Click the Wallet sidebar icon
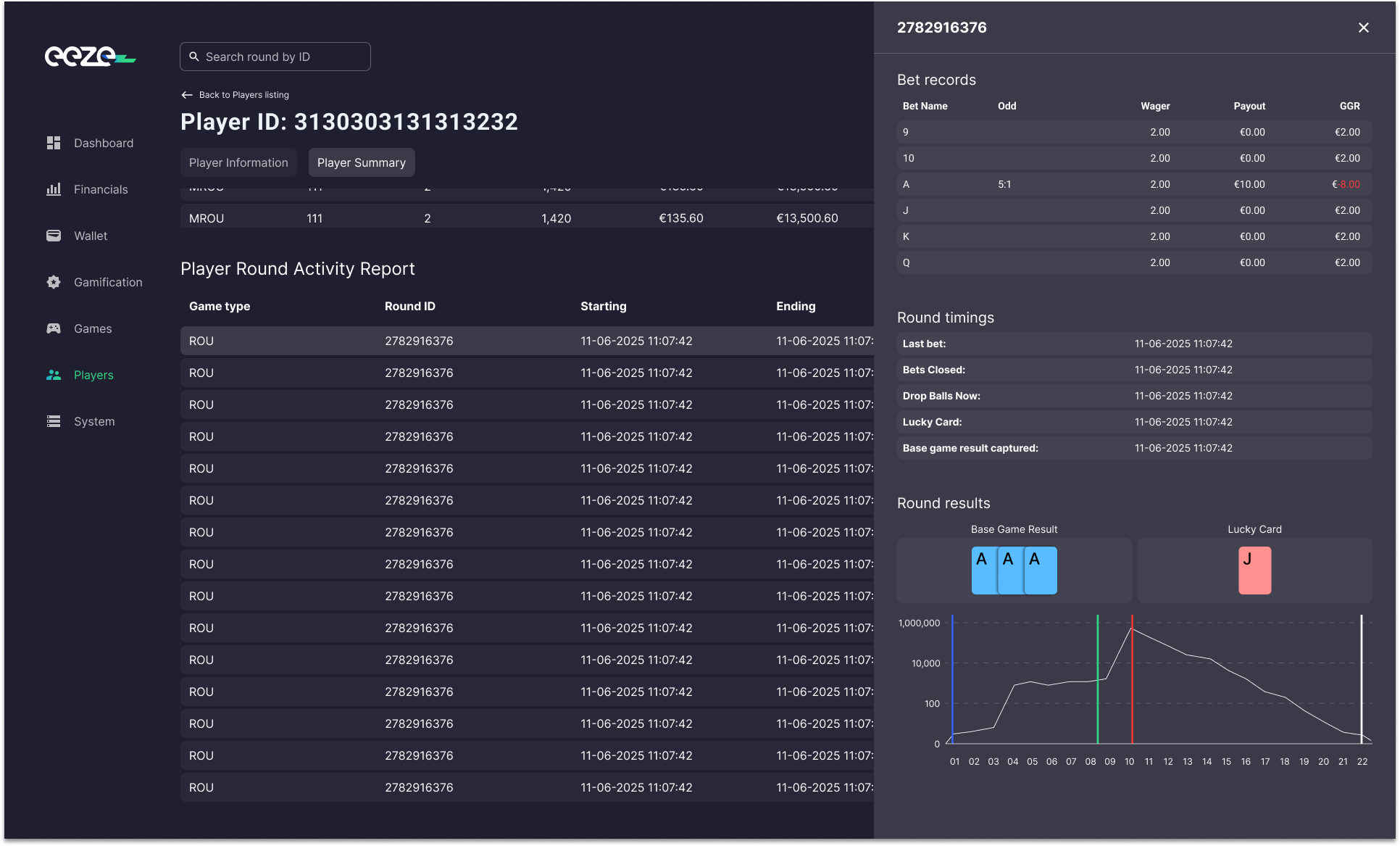1400x846 pixels. (54, 236)
